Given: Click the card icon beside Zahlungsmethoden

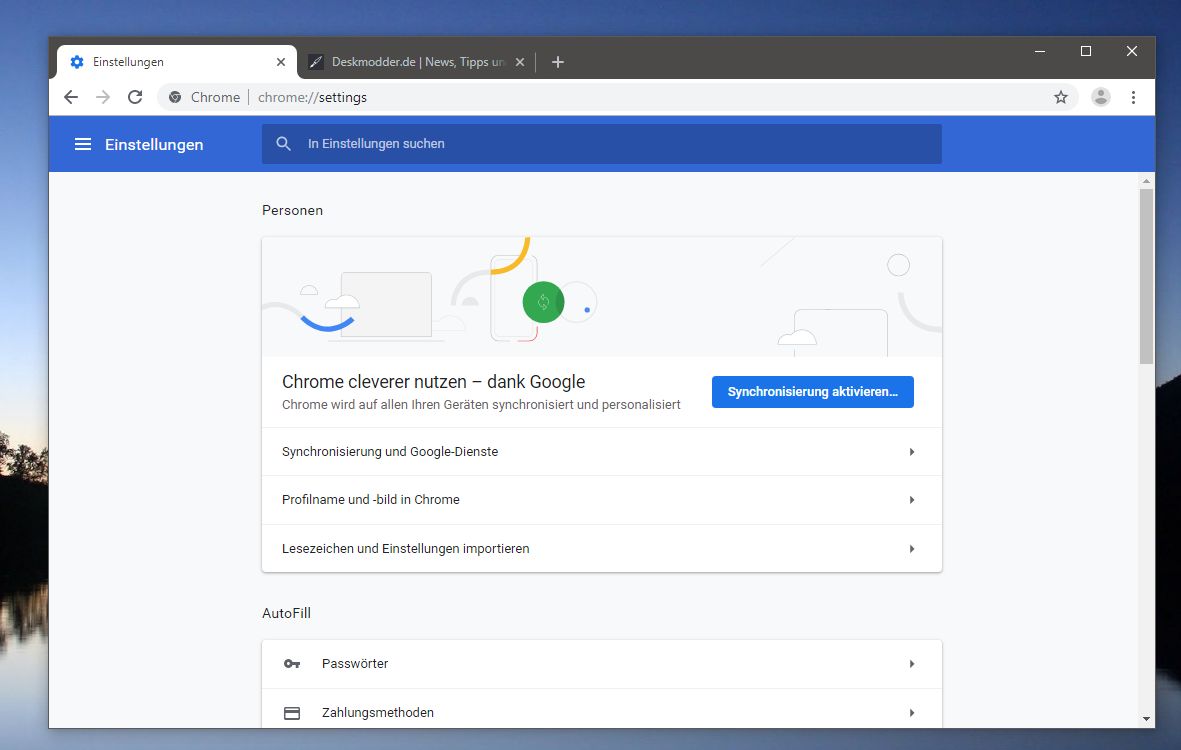Looking at the screenshot, I should [x=291, y=712].
